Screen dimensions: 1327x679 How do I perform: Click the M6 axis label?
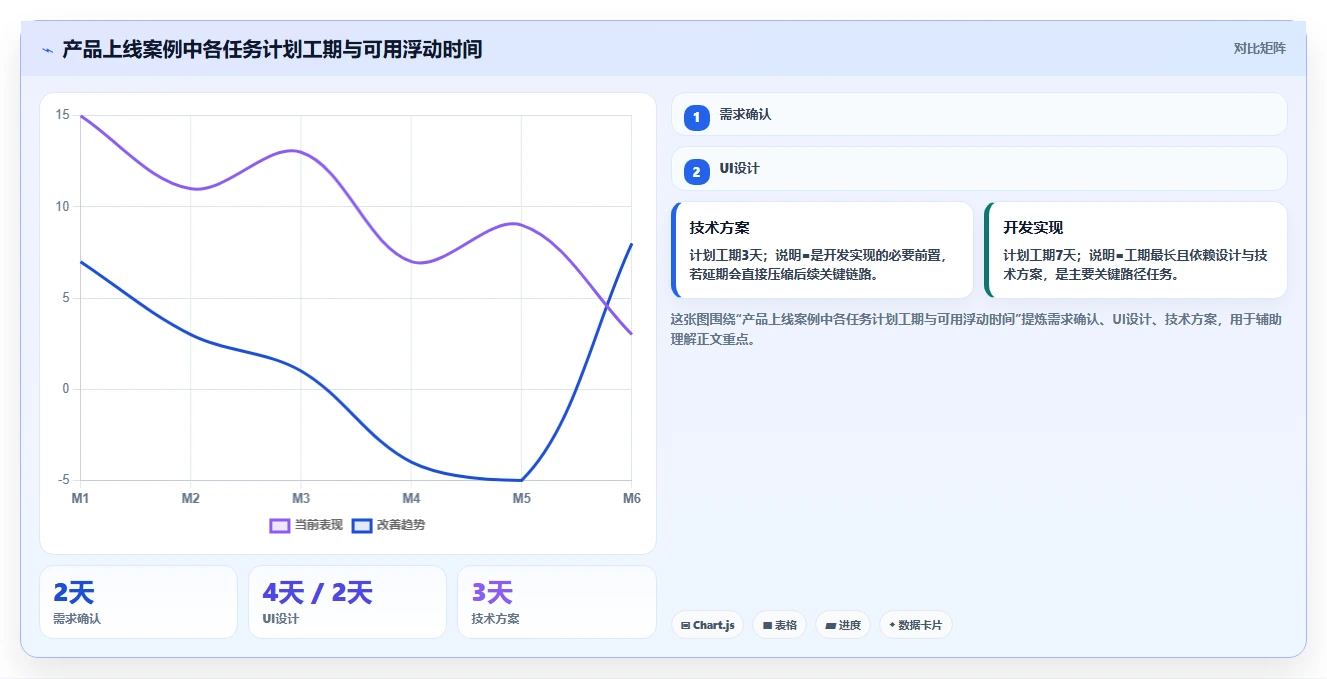click(x=632, y=498)
